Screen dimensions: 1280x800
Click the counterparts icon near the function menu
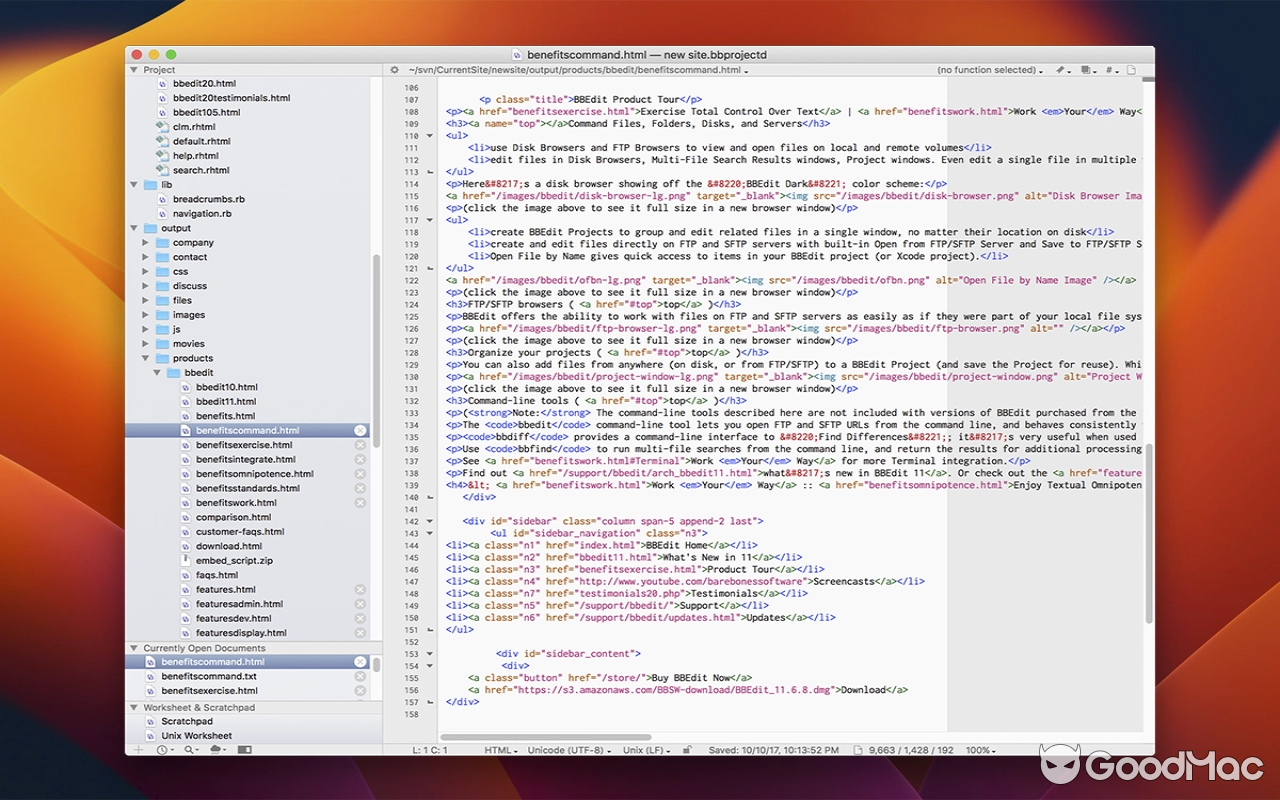coord(1086,70)
